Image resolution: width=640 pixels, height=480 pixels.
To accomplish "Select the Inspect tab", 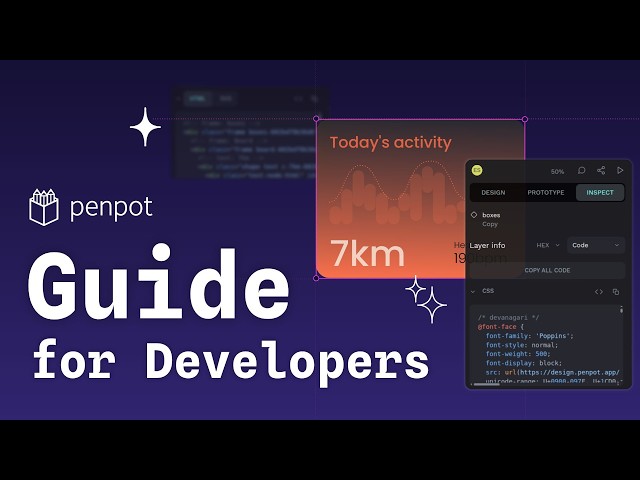I will [600, 193].
